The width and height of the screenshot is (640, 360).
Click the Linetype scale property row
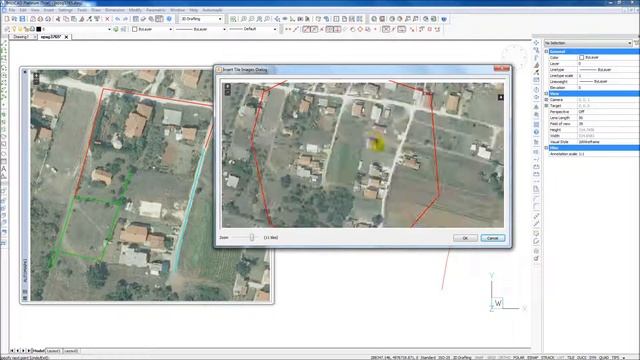pyautogui.click(x=594, y=76)
